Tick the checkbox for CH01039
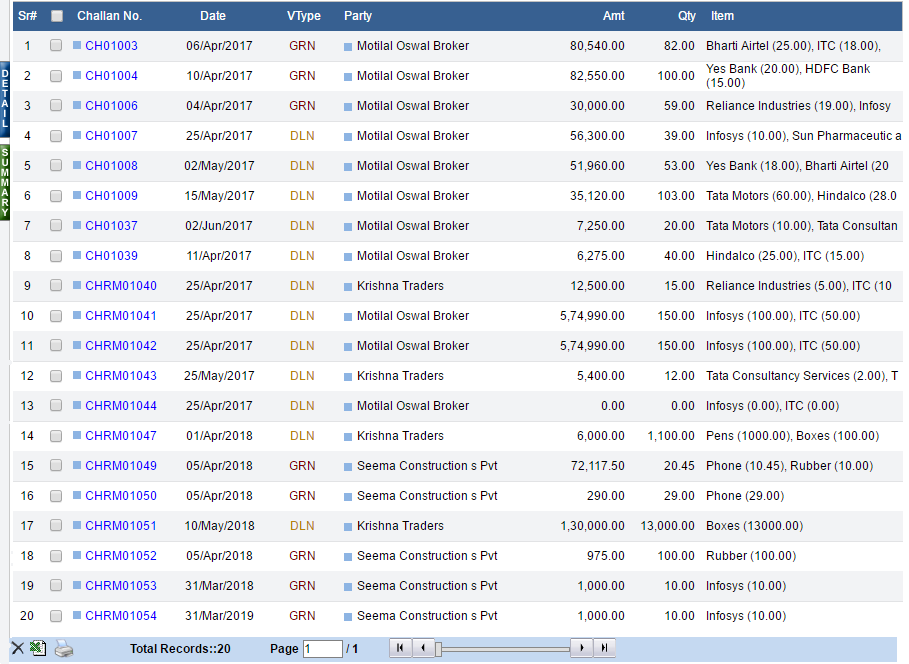 pos(56,255)
